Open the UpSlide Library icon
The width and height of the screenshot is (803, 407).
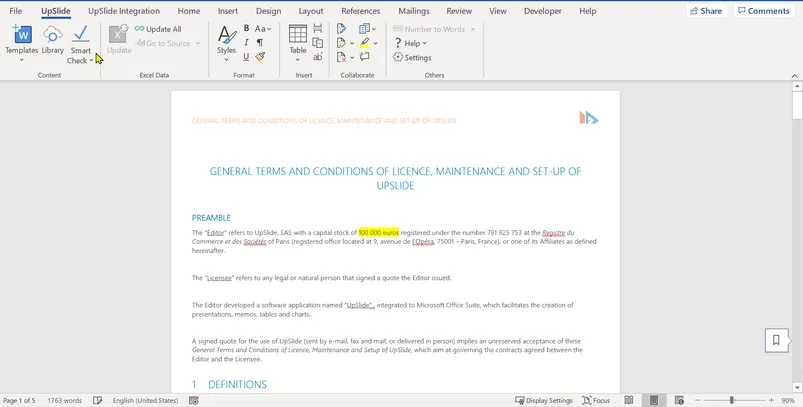(x=53, y=40)
